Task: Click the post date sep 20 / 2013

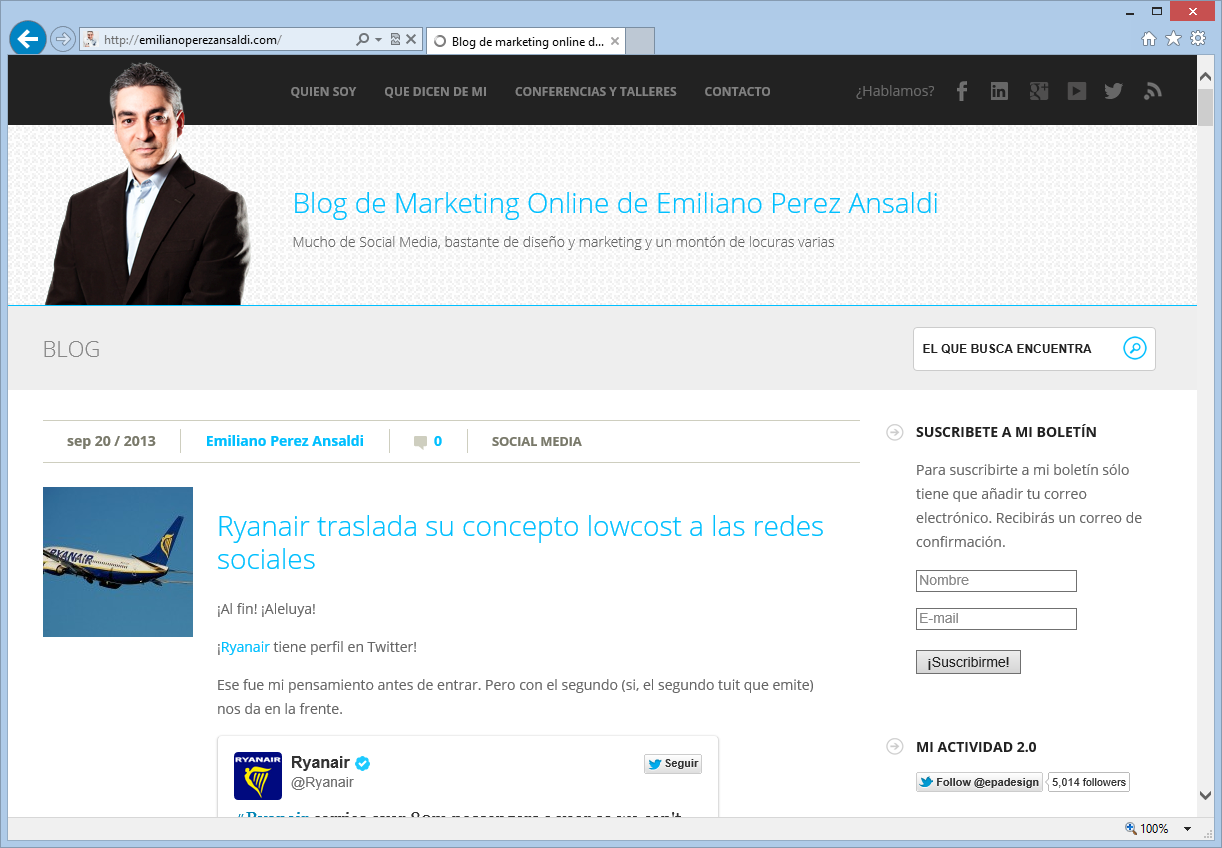Action: [x=111, y=441]
